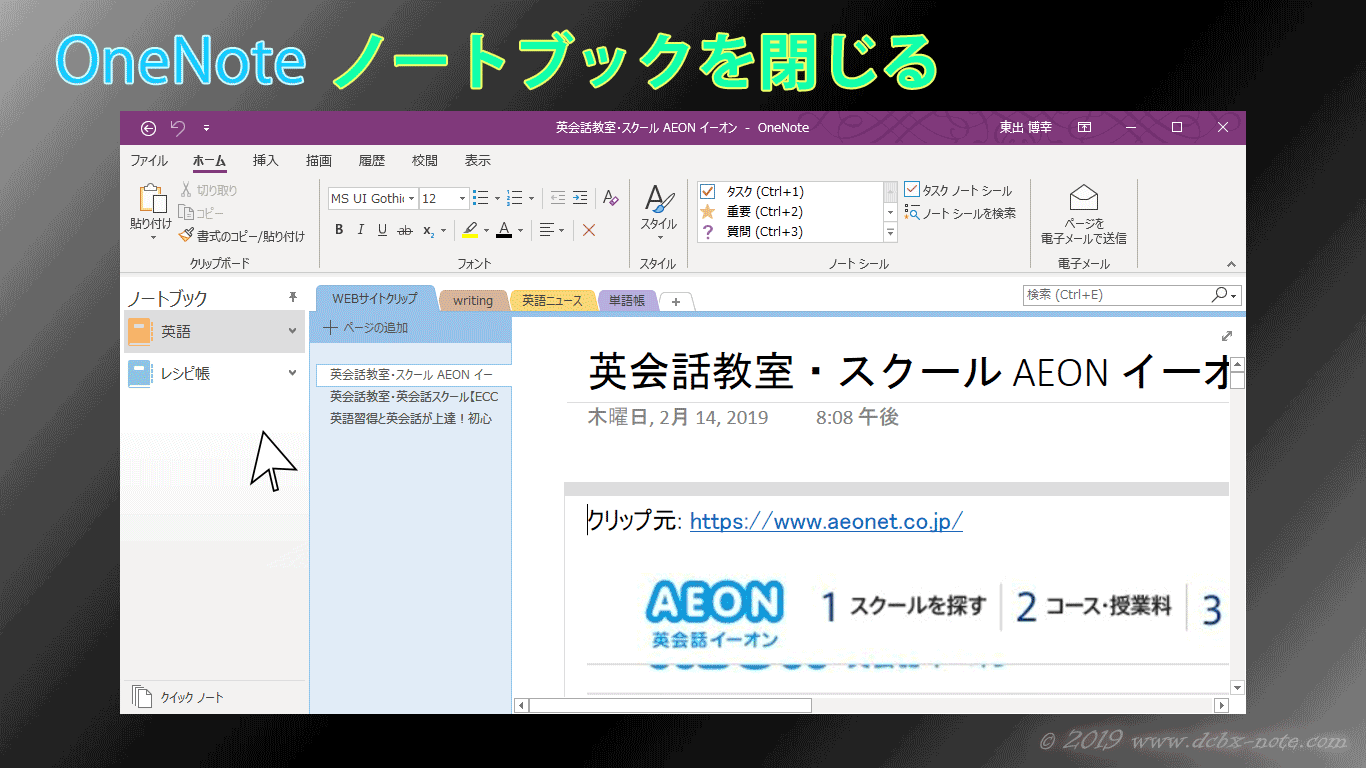Click the pin icon beside ノートブック
The height and width of the screenshot is (768, 1366).
[x=293, y=297]
